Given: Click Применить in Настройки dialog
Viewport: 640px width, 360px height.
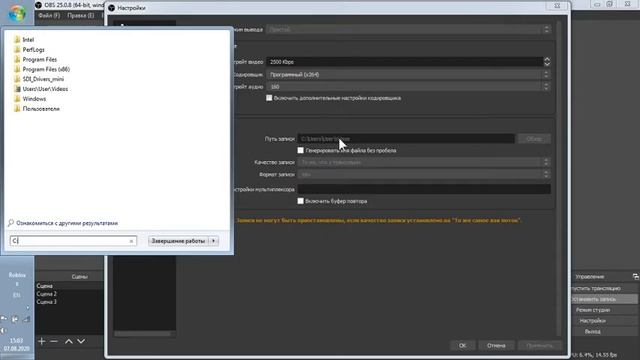Looking at the screenshot, I should click(x=539, y=345).
